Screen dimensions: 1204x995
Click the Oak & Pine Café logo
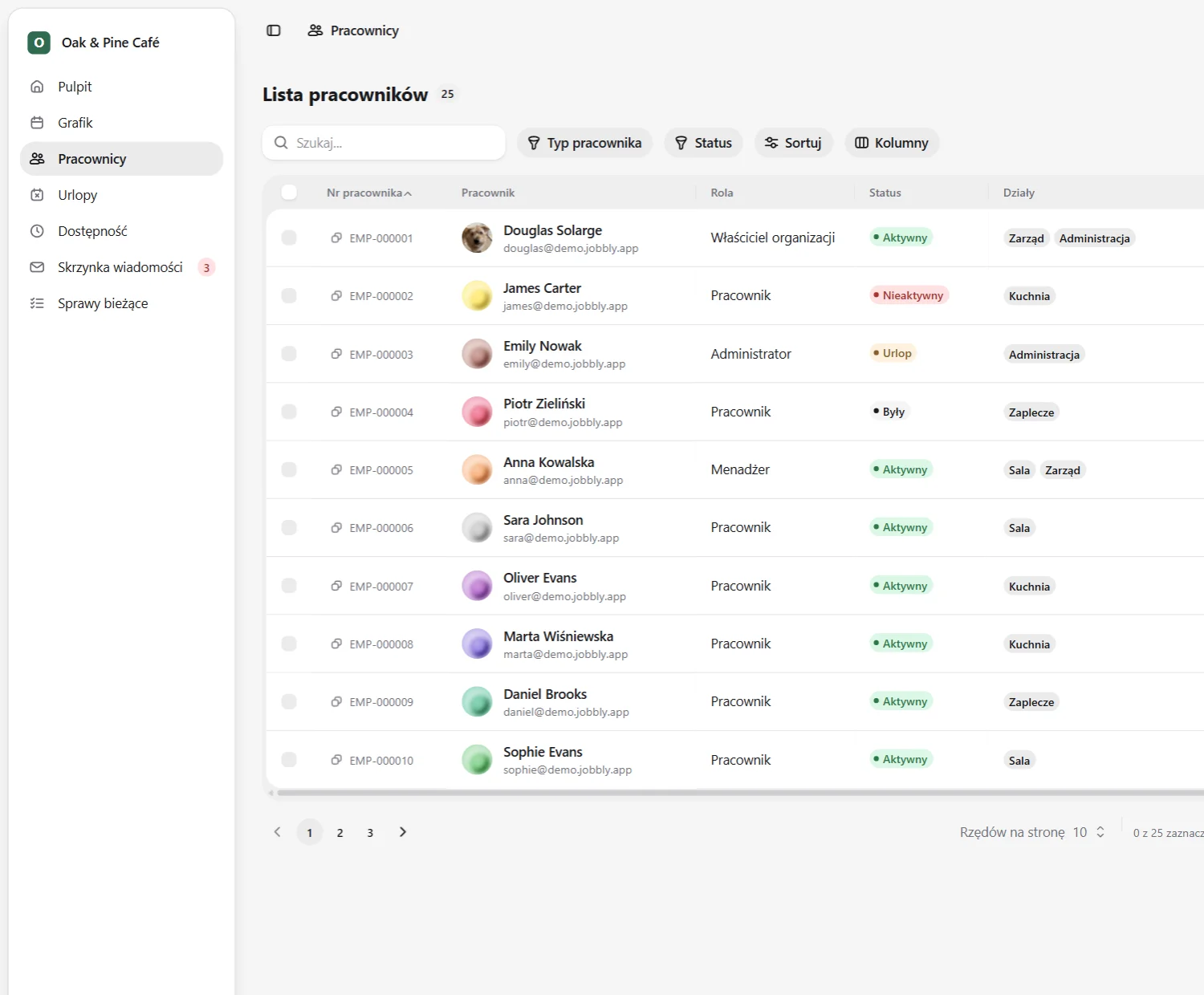(39, 43)
